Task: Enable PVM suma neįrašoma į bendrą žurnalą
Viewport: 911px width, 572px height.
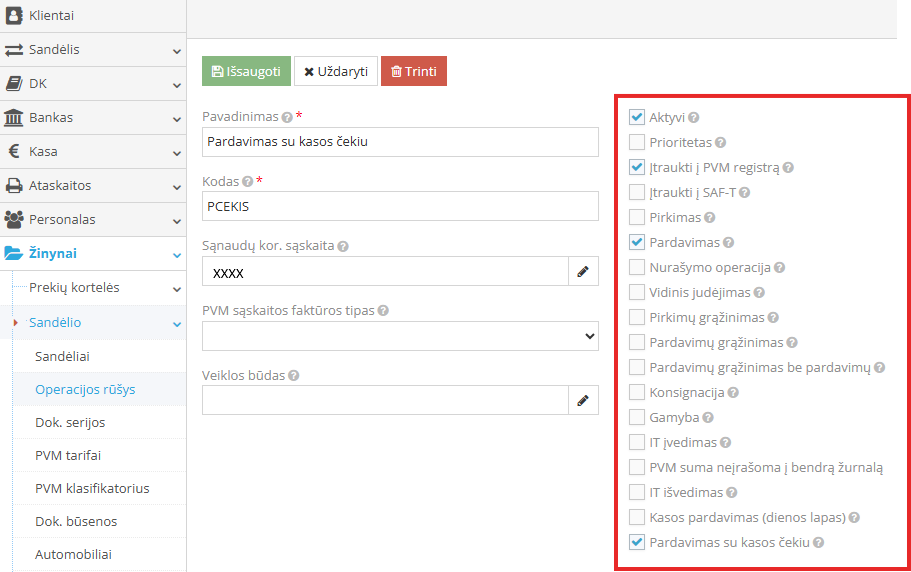Action: click(637, 467)
